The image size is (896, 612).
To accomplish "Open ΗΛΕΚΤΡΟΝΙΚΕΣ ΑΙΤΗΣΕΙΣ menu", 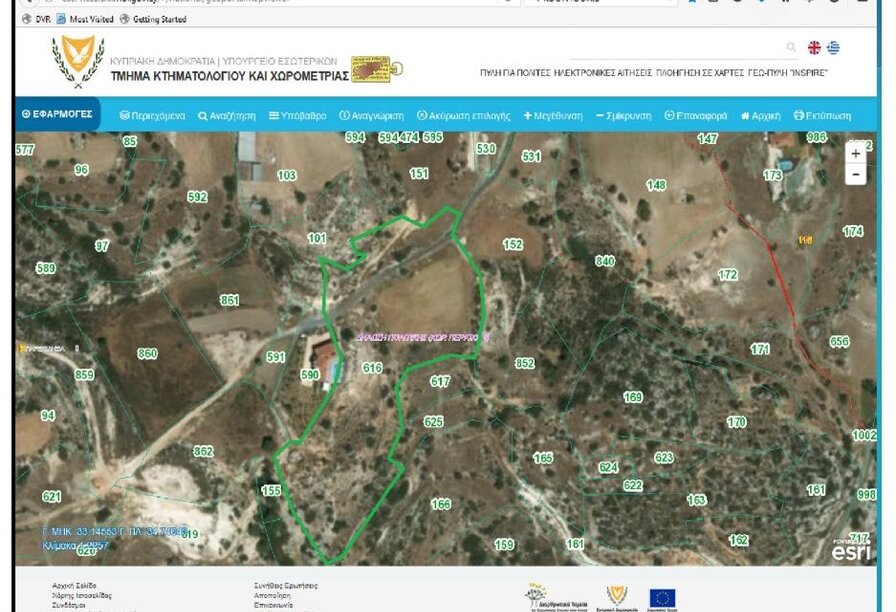I will (x=603, y=73).
